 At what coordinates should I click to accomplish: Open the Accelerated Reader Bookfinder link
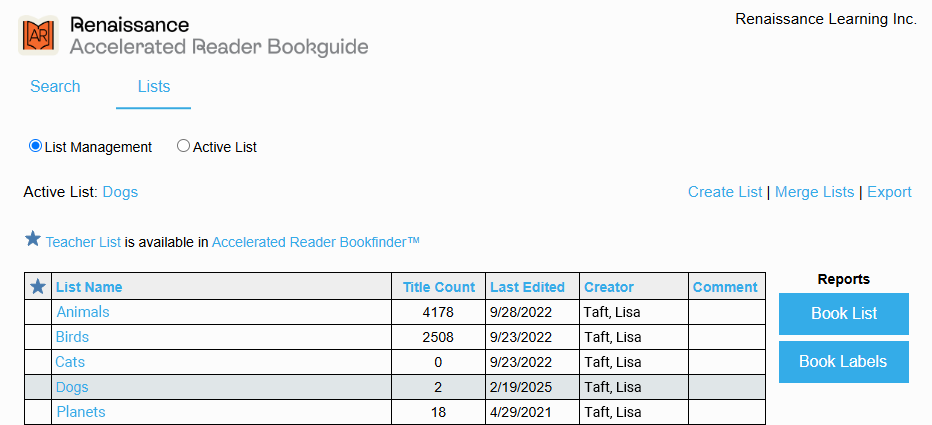pyautogui.click(x=315, y=242)
